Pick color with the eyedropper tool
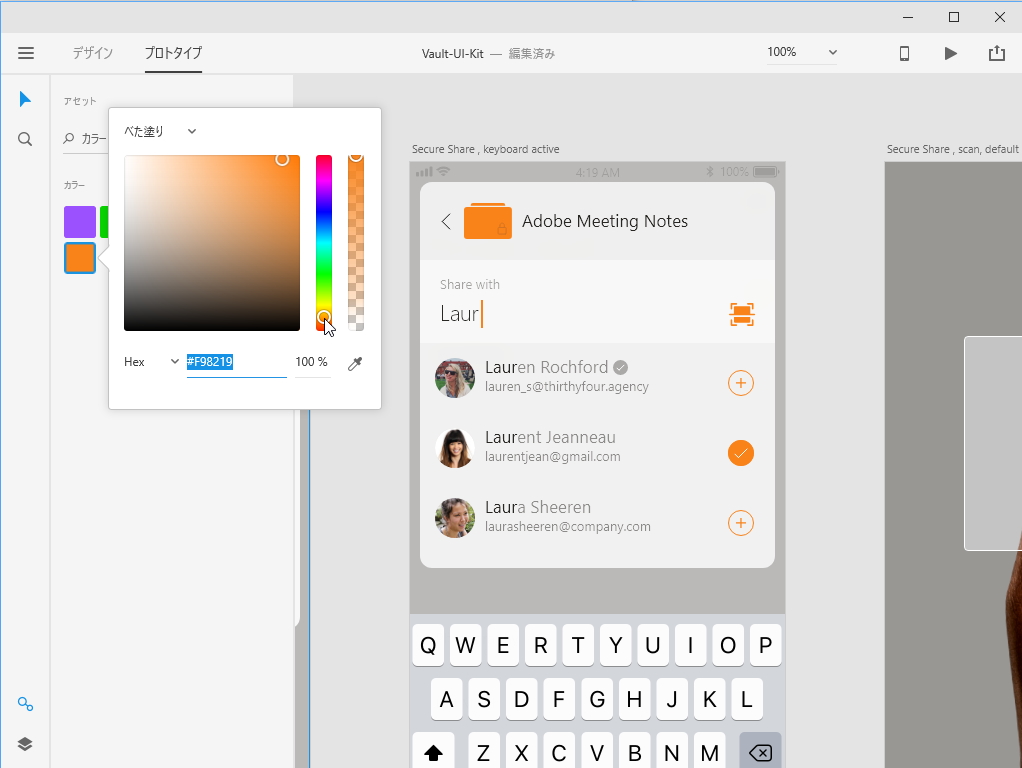The image size is (1022, 768). (355, 363)
